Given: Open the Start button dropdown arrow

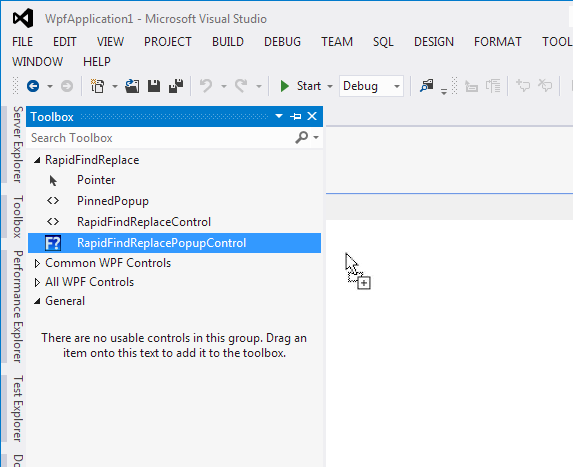Looking at the screenshot, I should 330,87.
